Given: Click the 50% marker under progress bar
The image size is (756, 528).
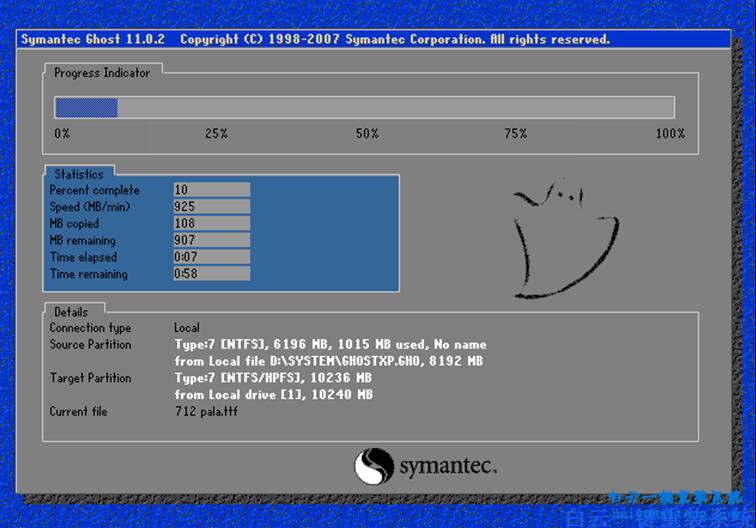Looking at the screenshot, I should tap(367, 134).
